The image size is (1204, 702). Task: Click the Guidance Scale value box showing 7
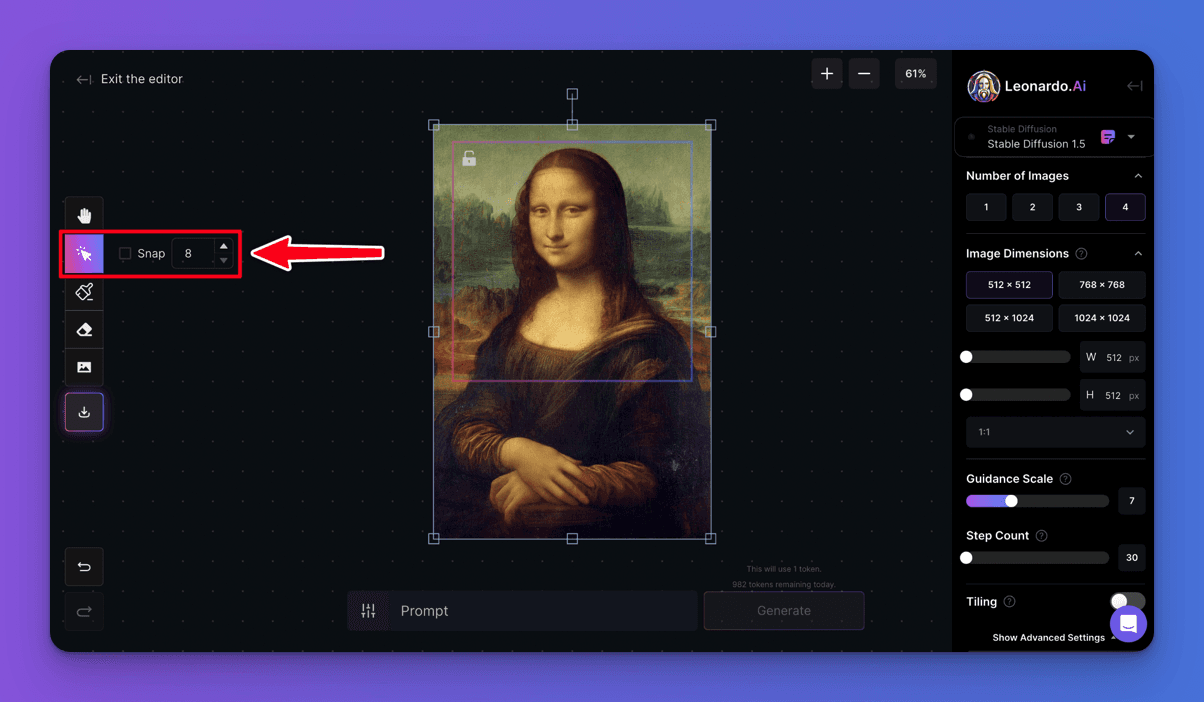(1132, 501)
